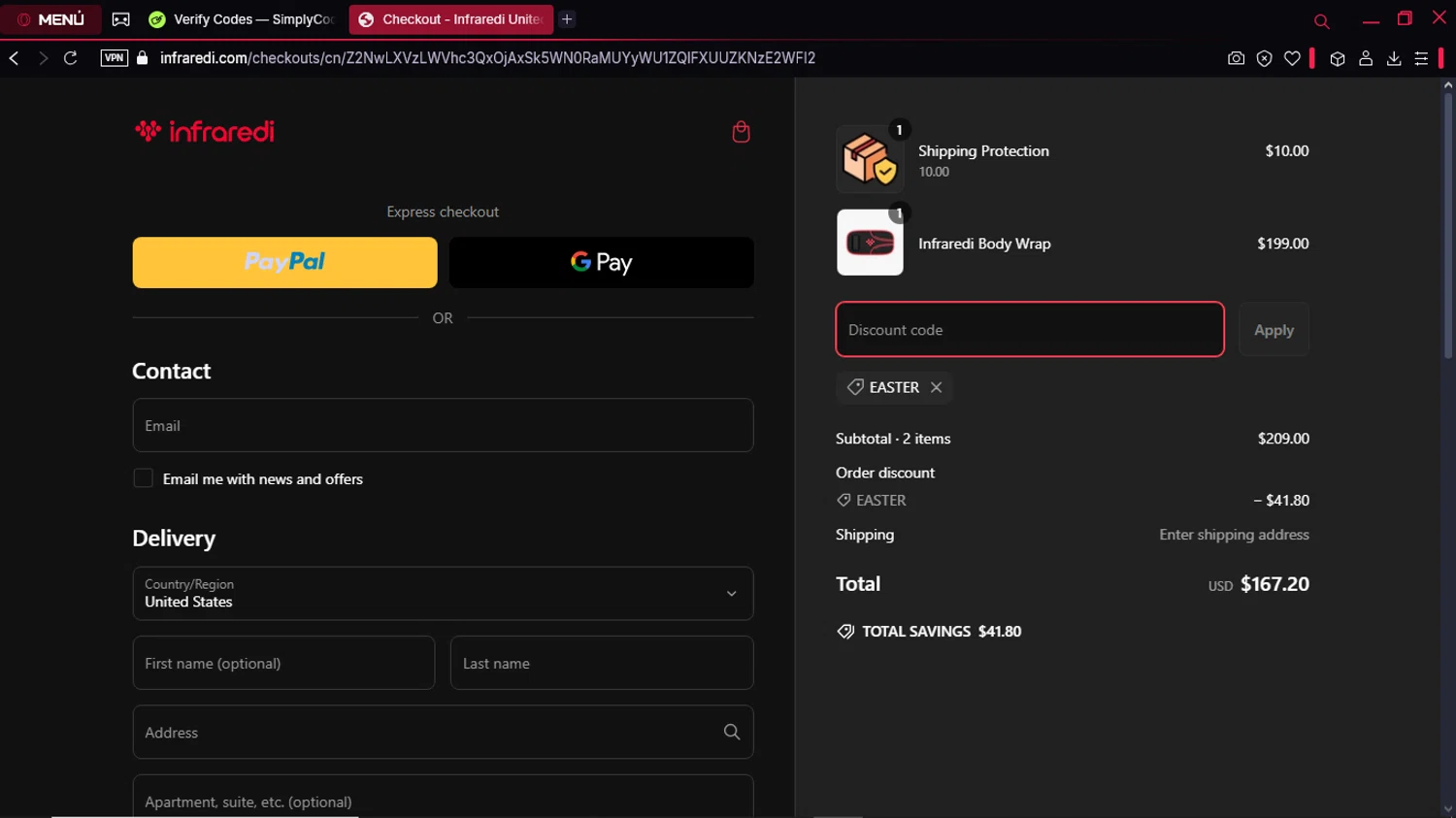Click the "$199.00" Body Wrap price
Viewport: 1456px width, 818px height.
pos(1282,244)
